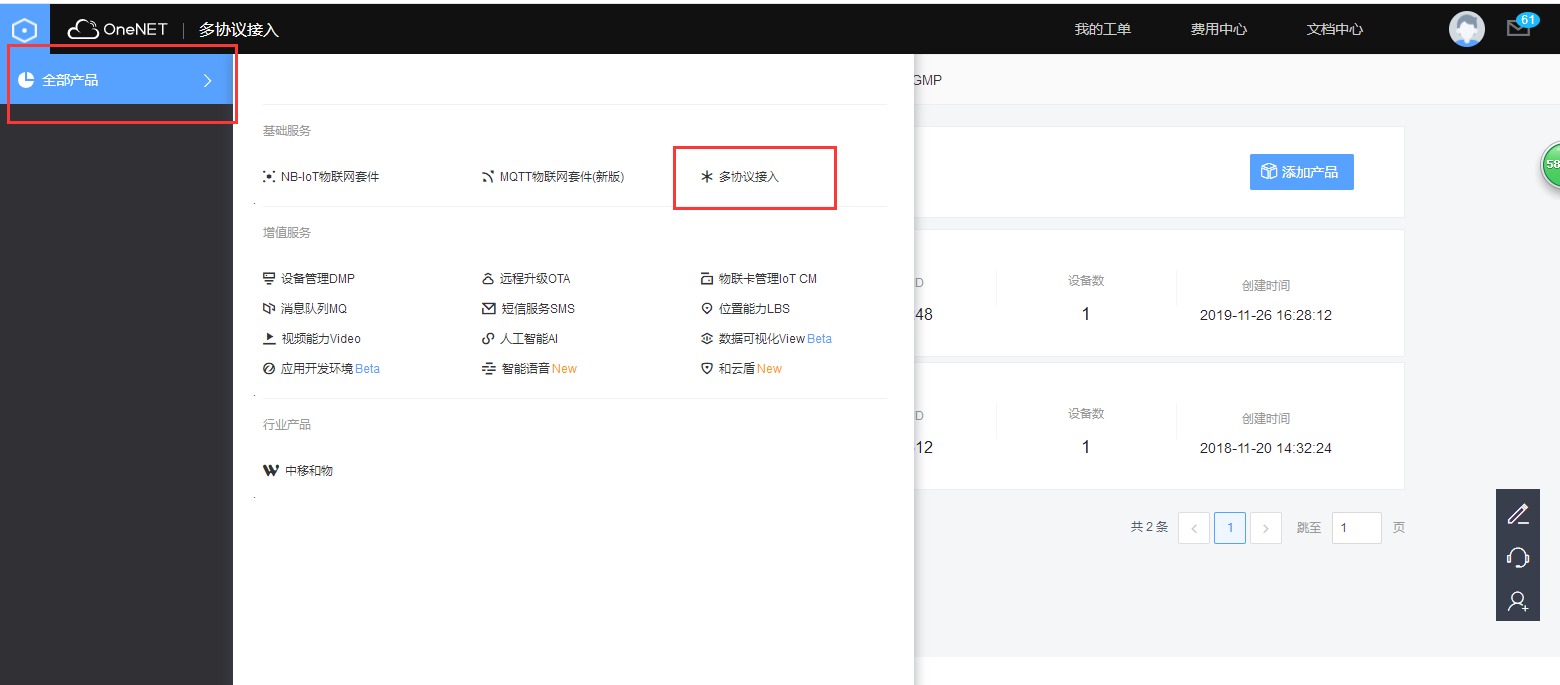
Task: Open 费用中心 in top navigation
Action: [1218, 29]
